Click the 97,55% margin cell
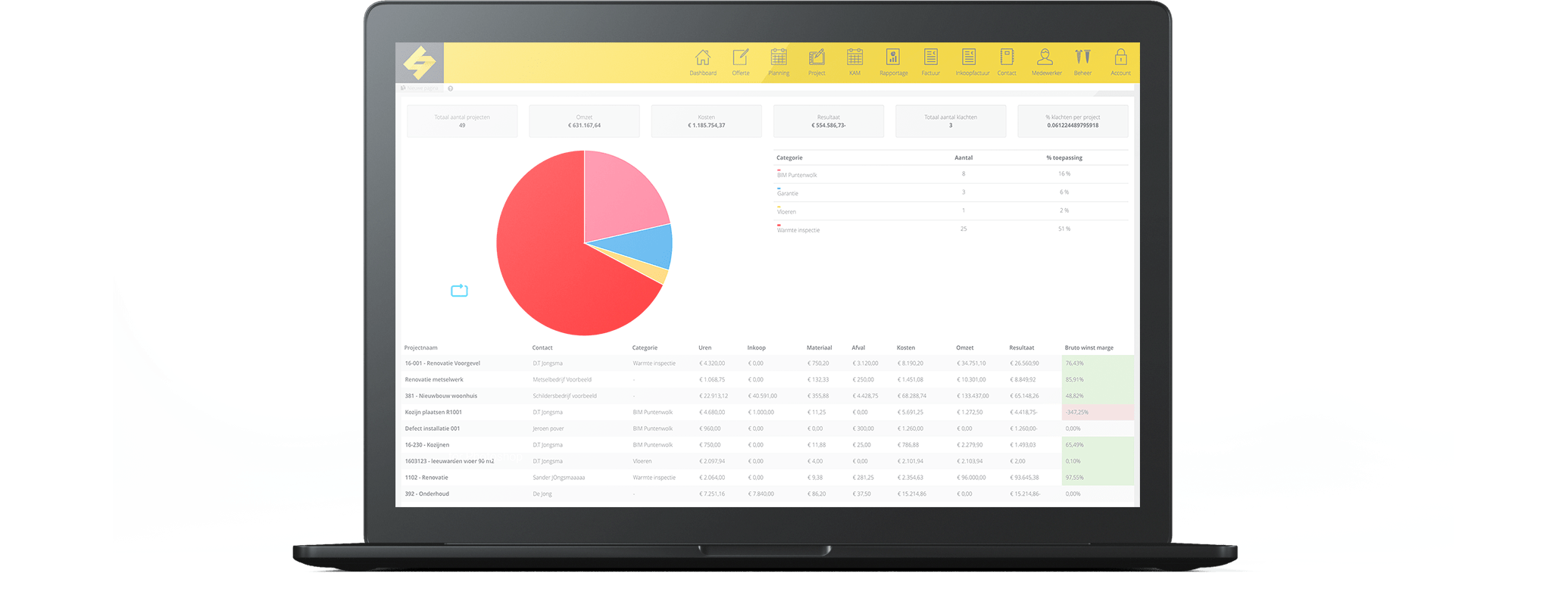 pos(1098,478)
